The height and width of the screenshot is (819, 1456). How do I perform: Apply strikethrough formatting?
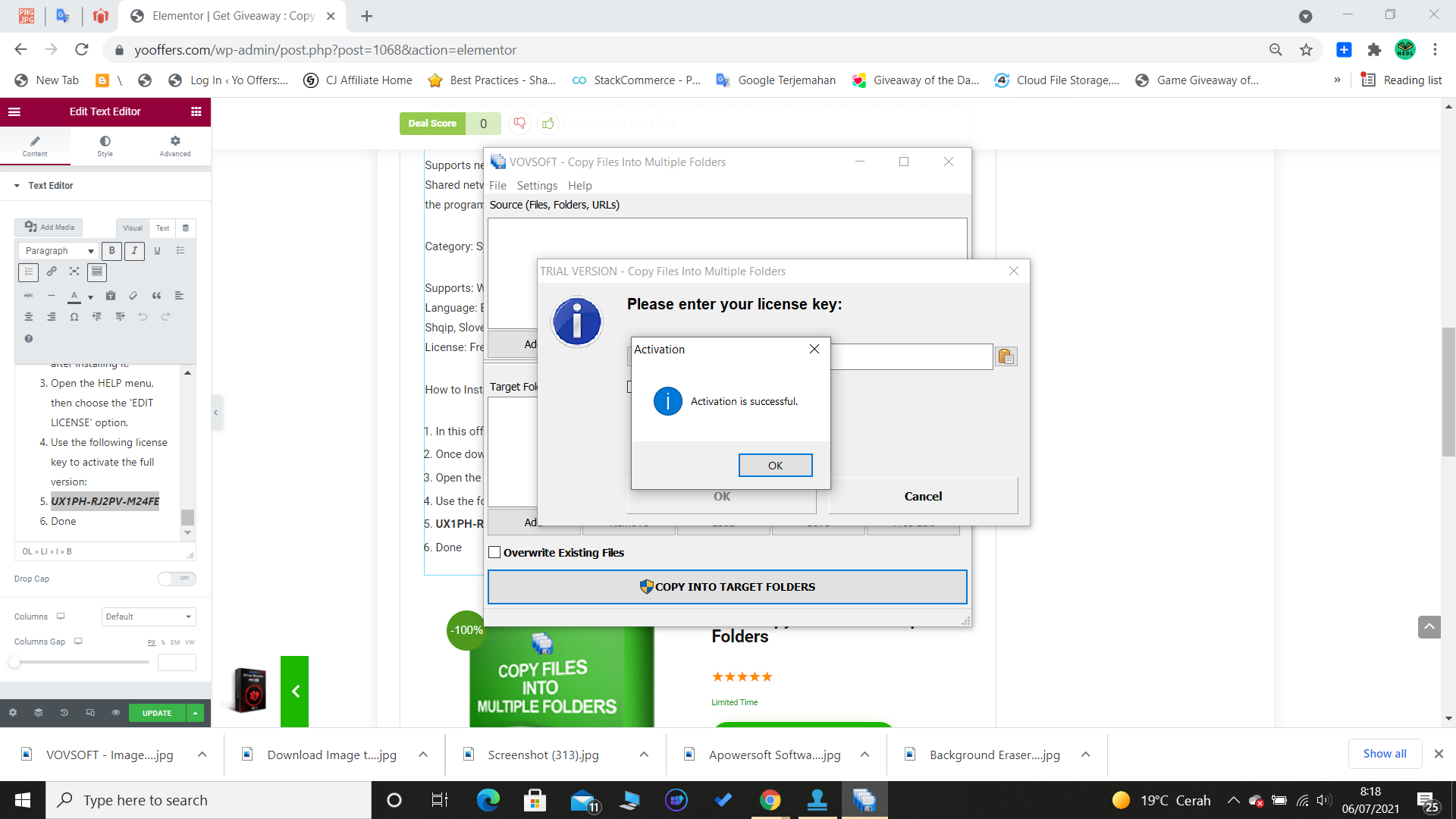[29, 296]
